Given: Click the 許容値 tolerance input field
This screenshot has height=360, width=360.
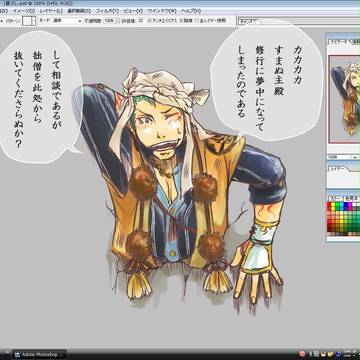Looking at the screenshot, I should tap(141, 21).
